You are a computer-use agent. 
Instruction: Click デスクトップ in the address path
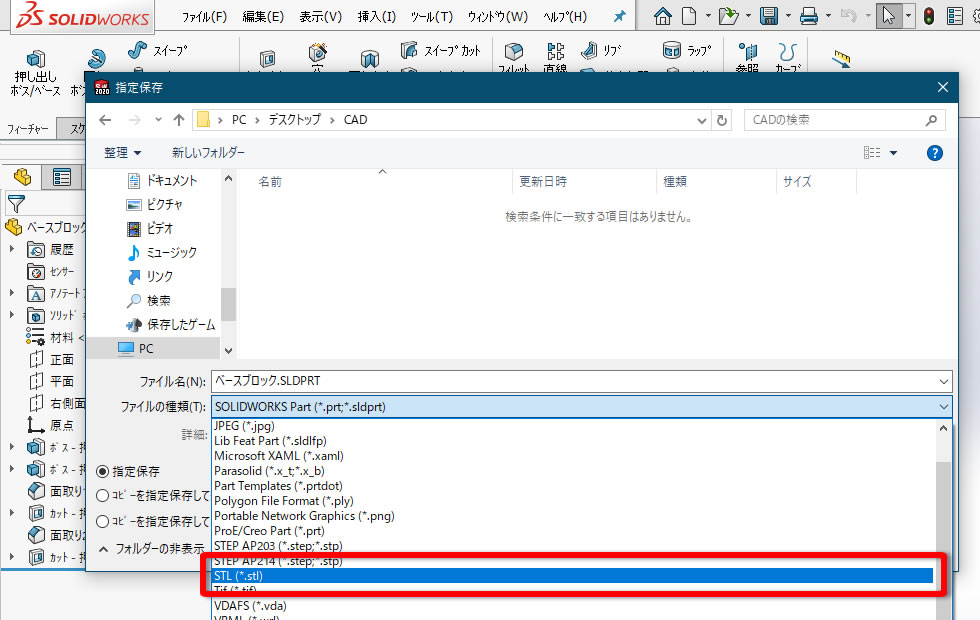294,120
